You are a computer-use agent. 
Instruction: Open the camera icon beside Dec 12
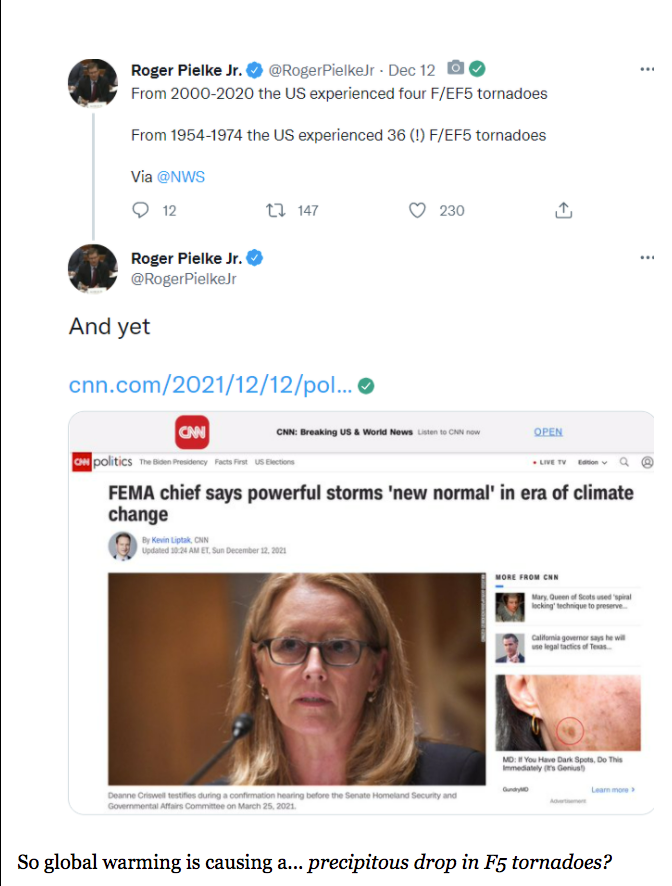455,69
